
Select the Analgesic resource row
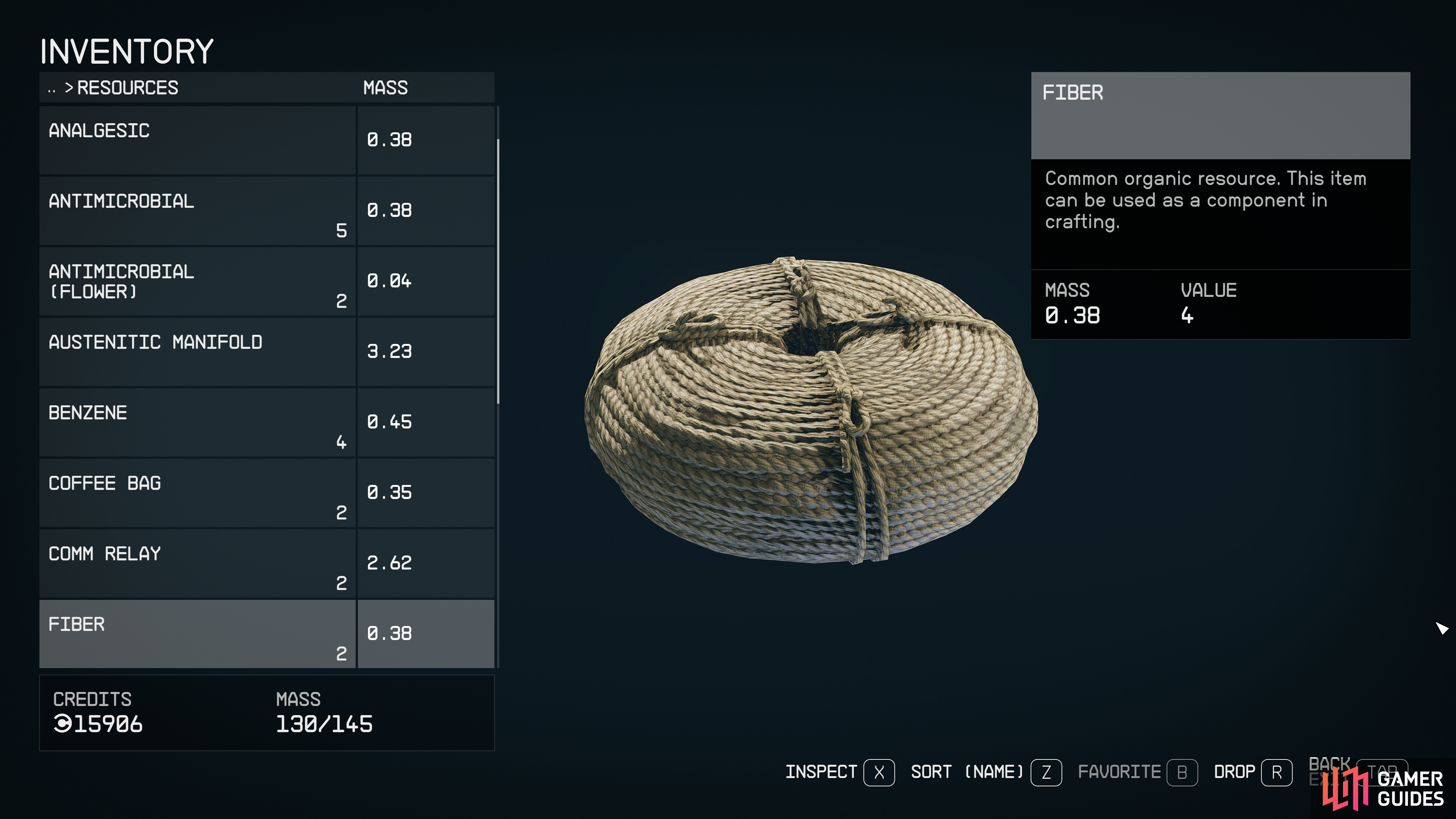[267, 140]
